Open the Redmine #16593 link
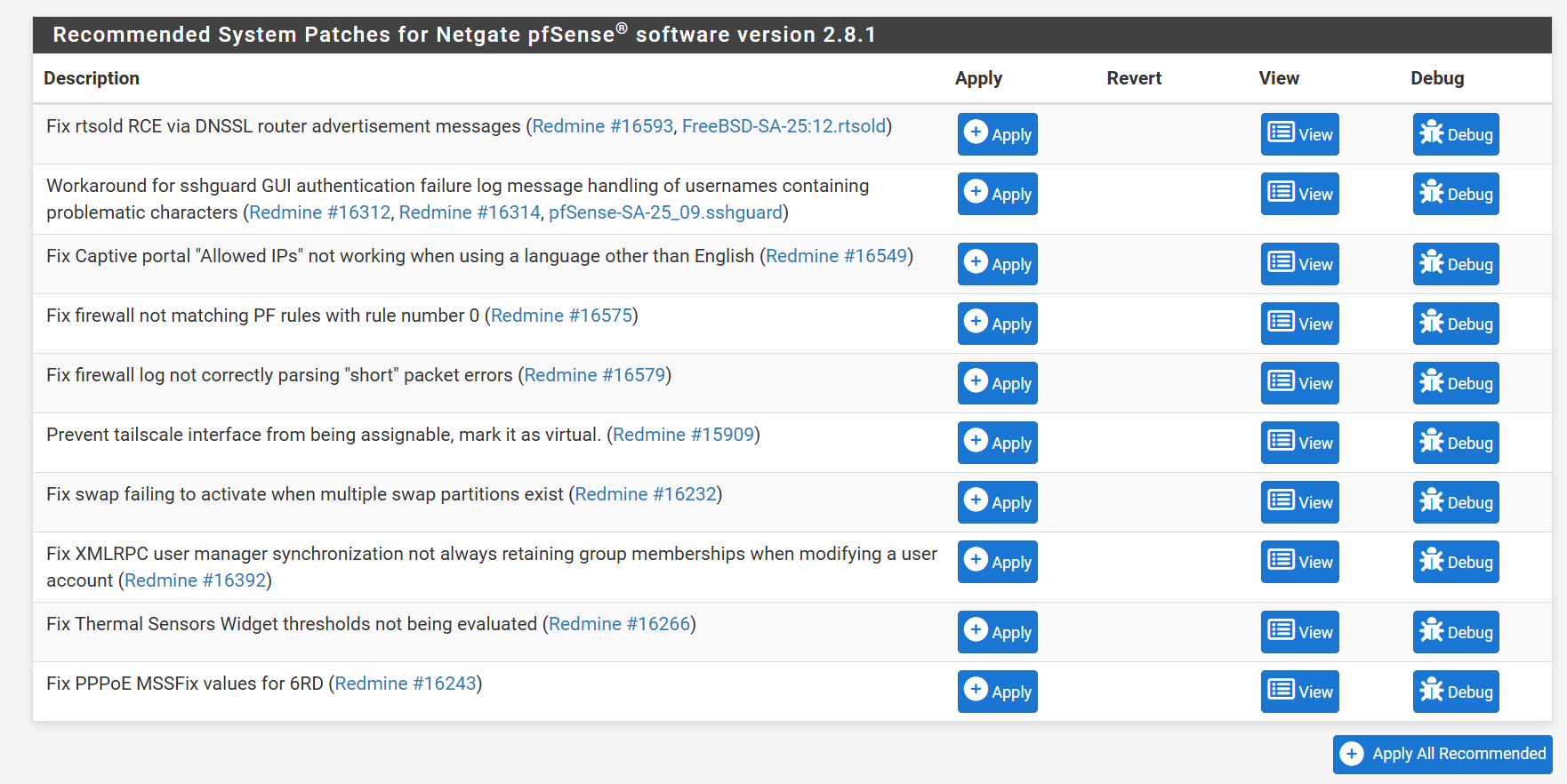 coord(602,126)
